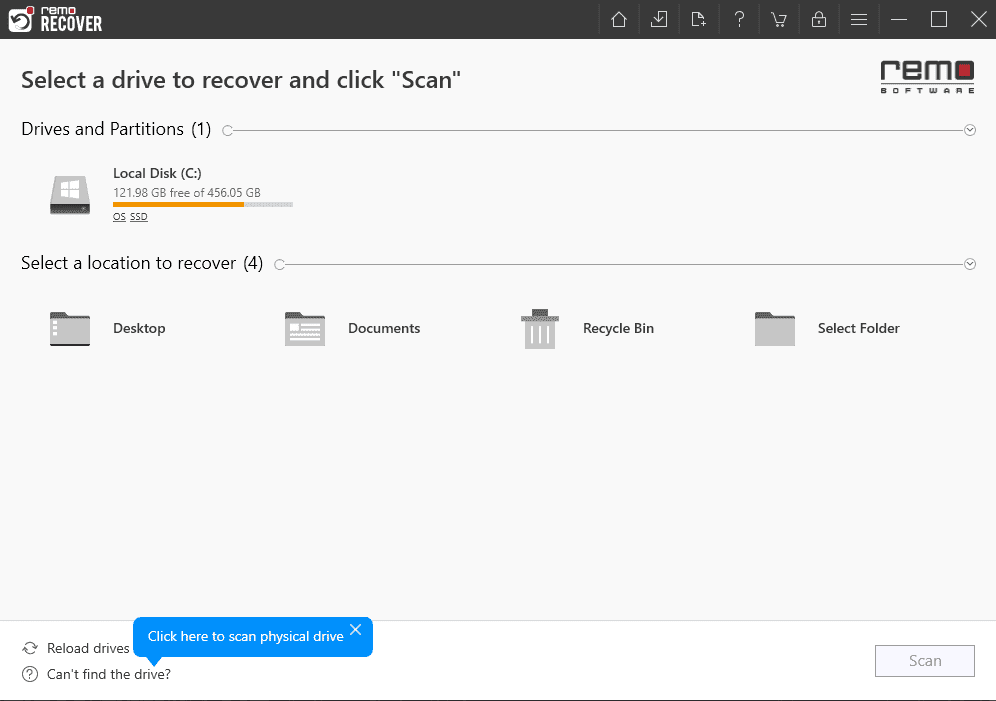Select the Desktop location label
This screenshot has height=701, width=996.
pos(139,328)
